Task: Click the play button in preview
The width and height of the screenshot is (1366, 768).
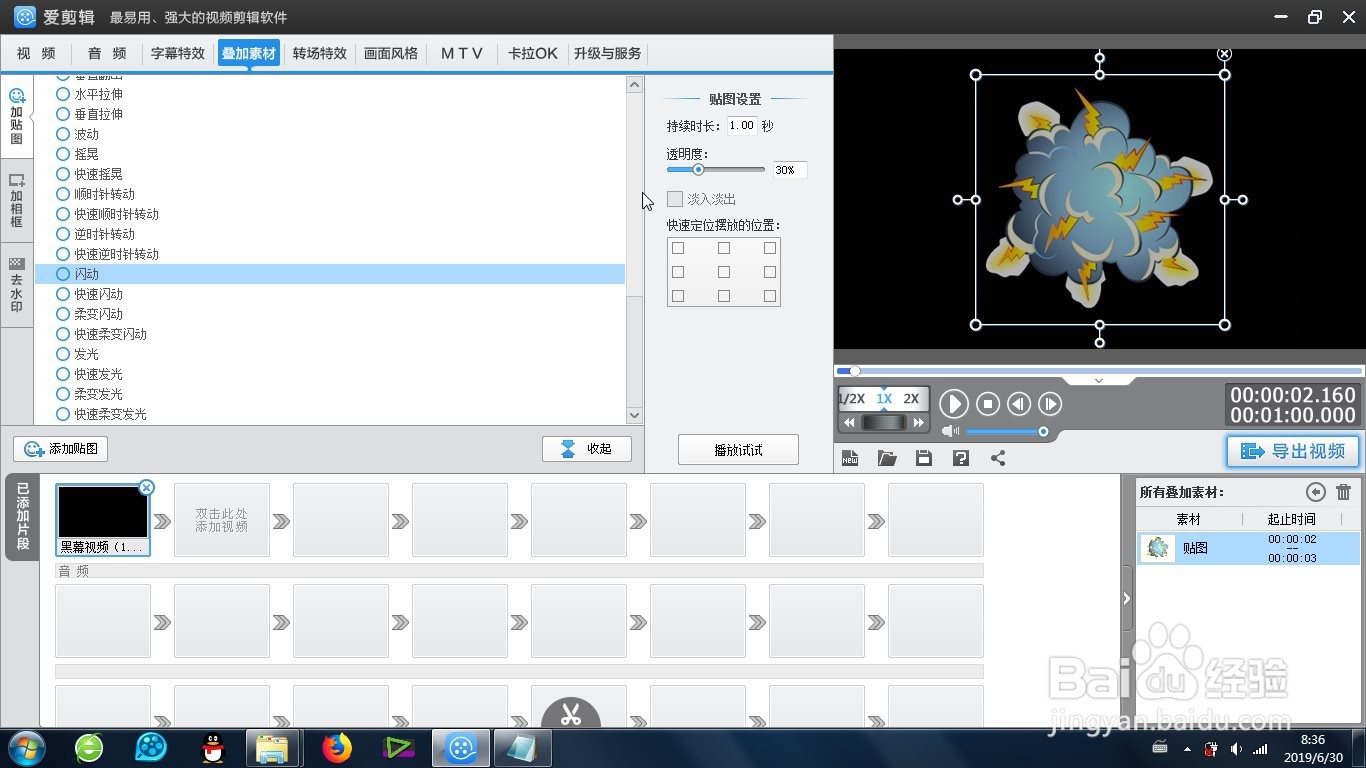Action: [953, 404]
